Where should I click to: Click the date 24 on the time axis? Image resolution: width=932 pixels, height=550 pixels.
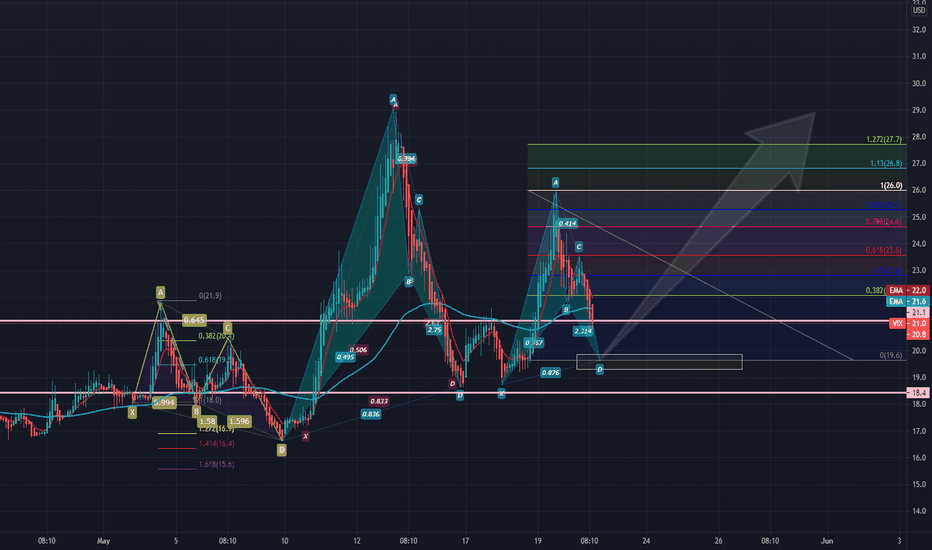point(646,541)
